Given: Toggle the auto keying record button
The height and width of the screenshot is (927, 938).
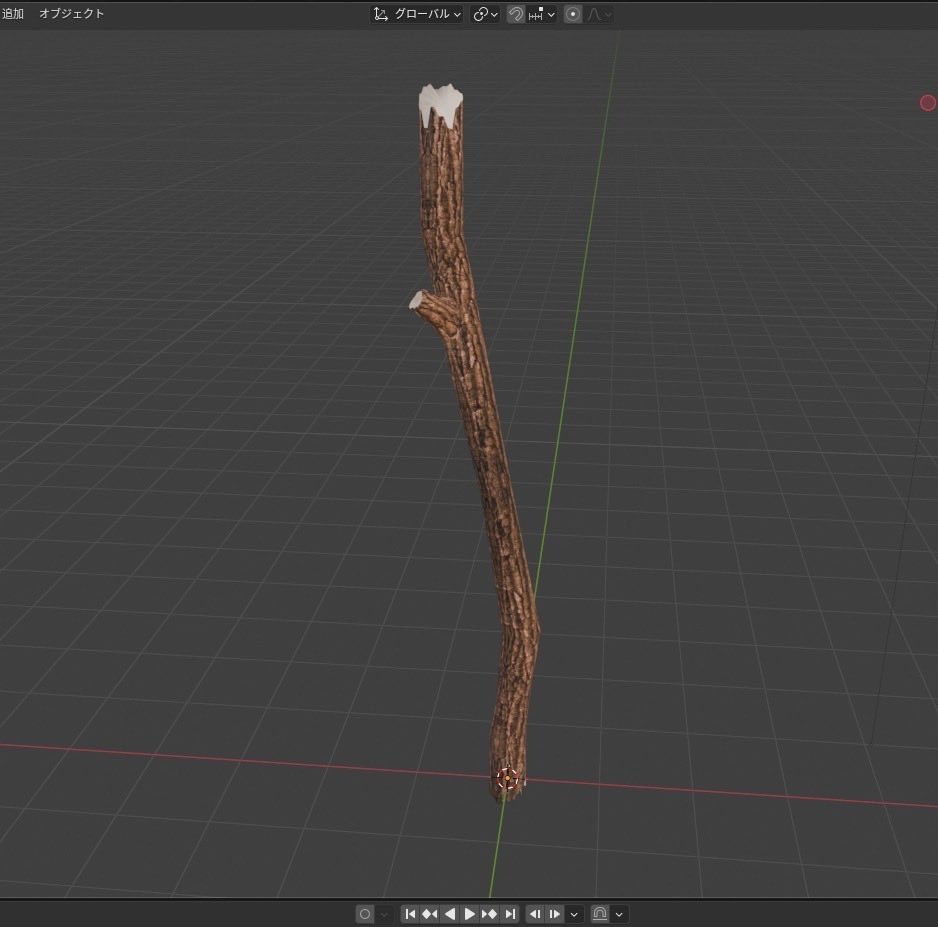Looking at the screenshot, I should (x=365, y=914).
